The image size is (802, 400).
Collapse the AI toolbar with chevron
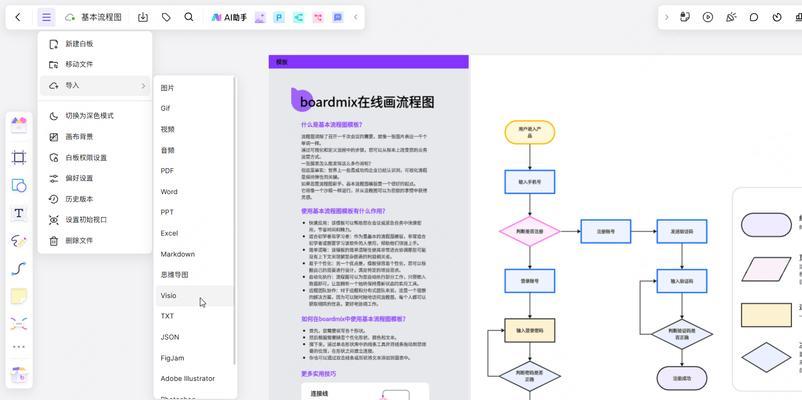pos(355,17)
